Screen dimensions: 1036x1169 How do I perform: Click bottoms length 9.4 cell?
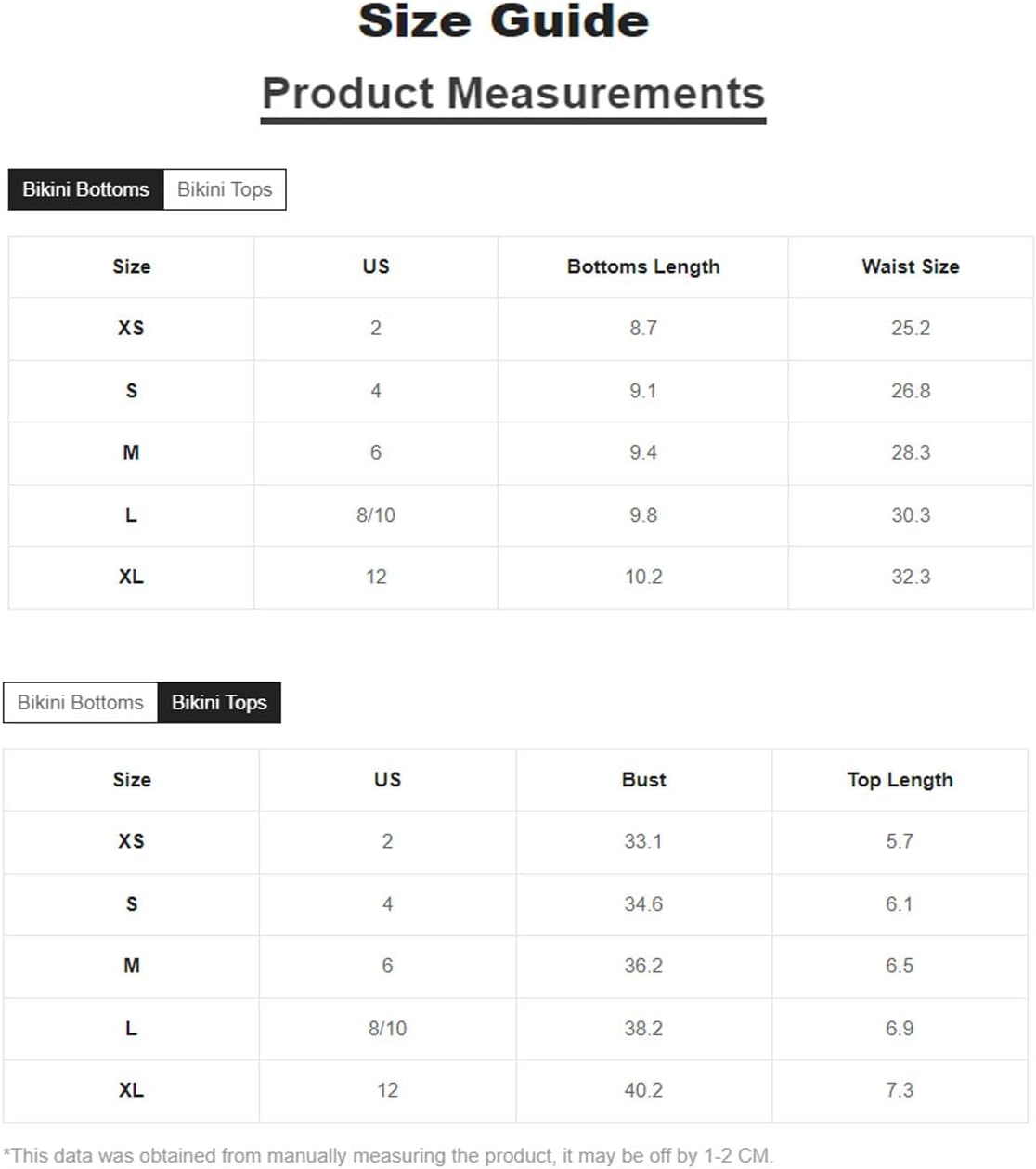643,453
